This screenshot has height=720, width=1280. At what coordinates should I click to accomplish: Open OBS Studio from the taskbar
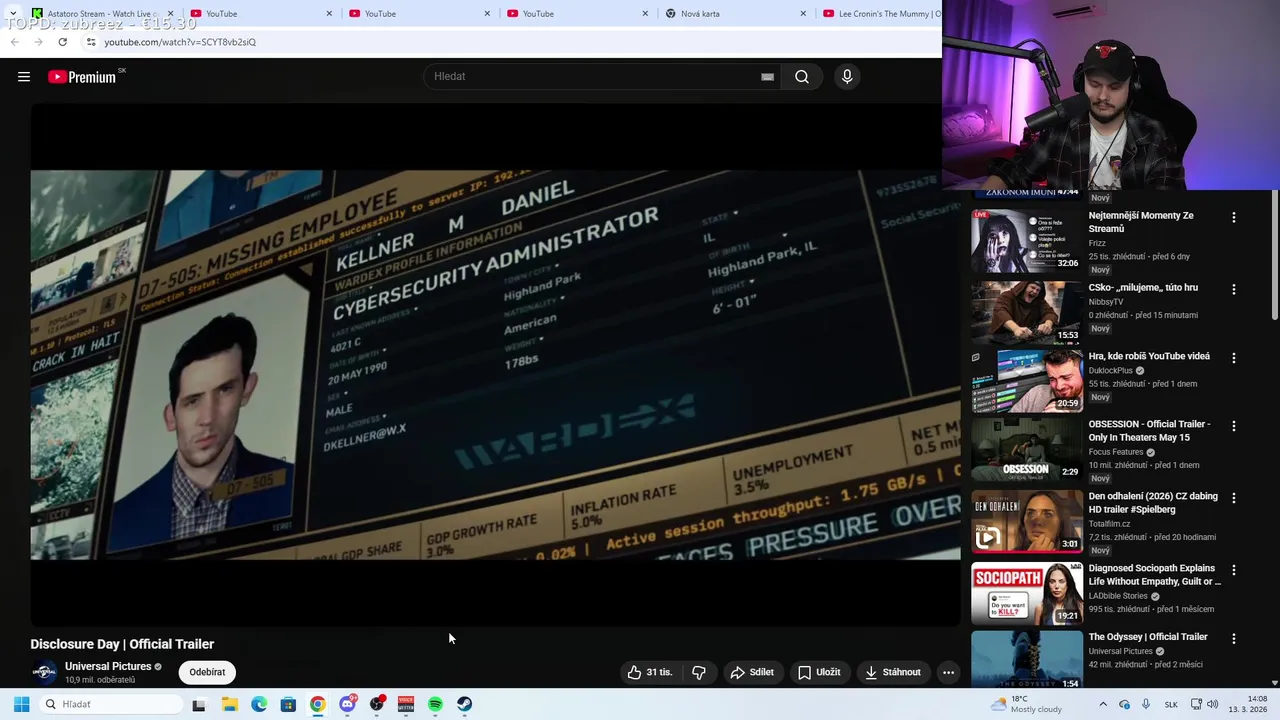click(377, 704)
